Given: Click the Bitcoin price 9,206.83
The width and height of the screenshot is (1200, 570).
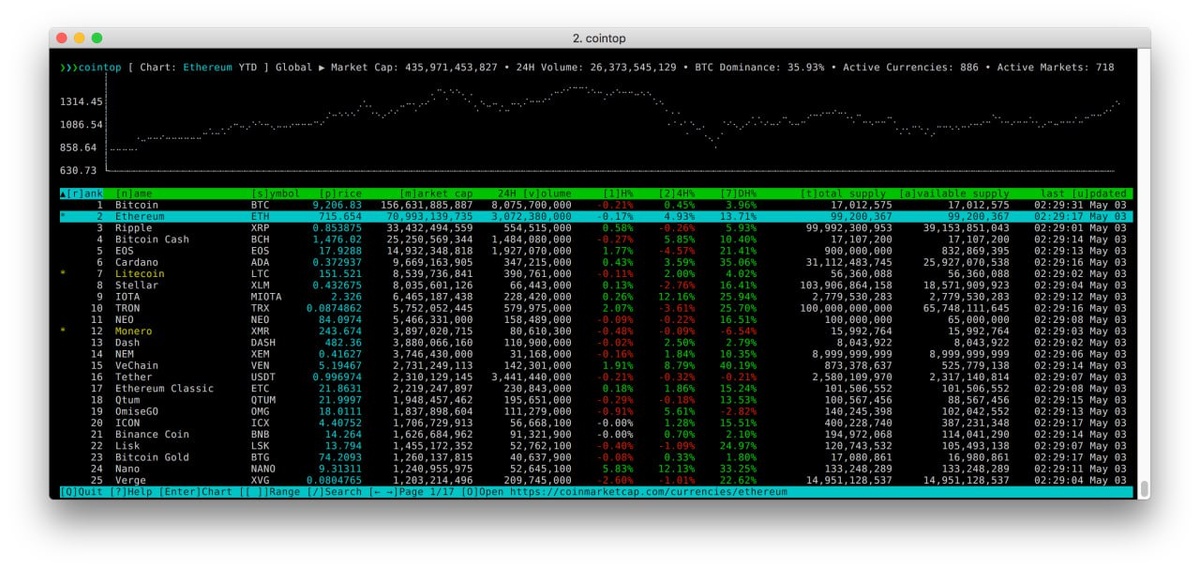Looking at the screenshot, I should tap(338, 205).
